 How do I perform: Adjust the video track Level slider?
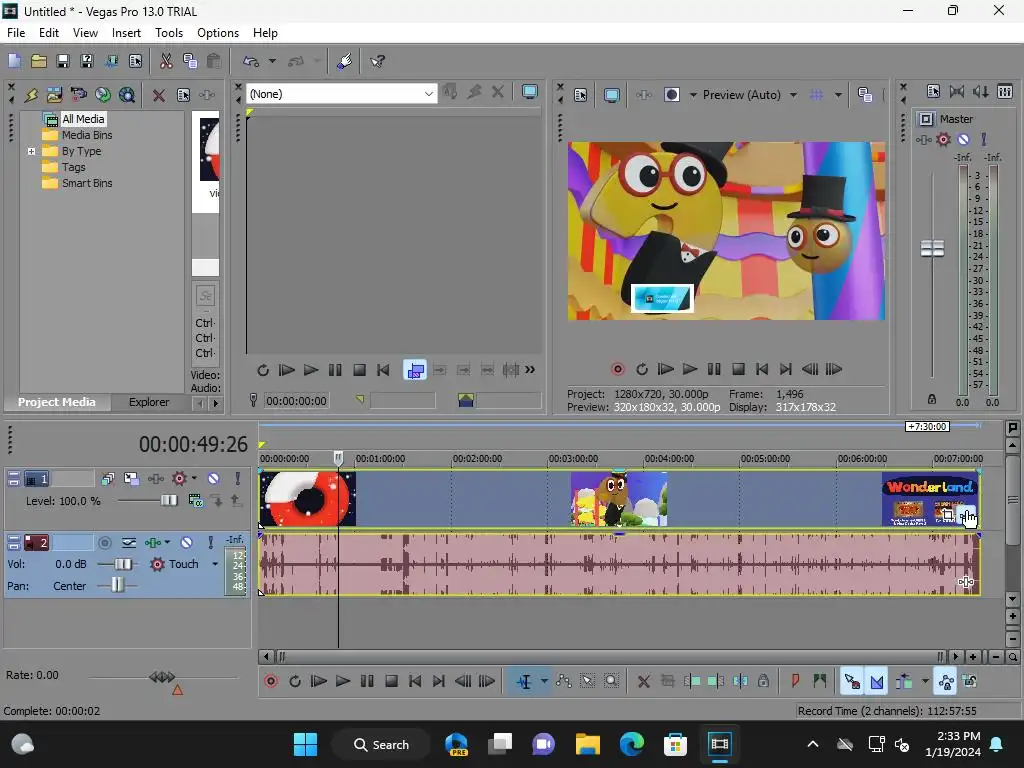click(x=168, y=501)
